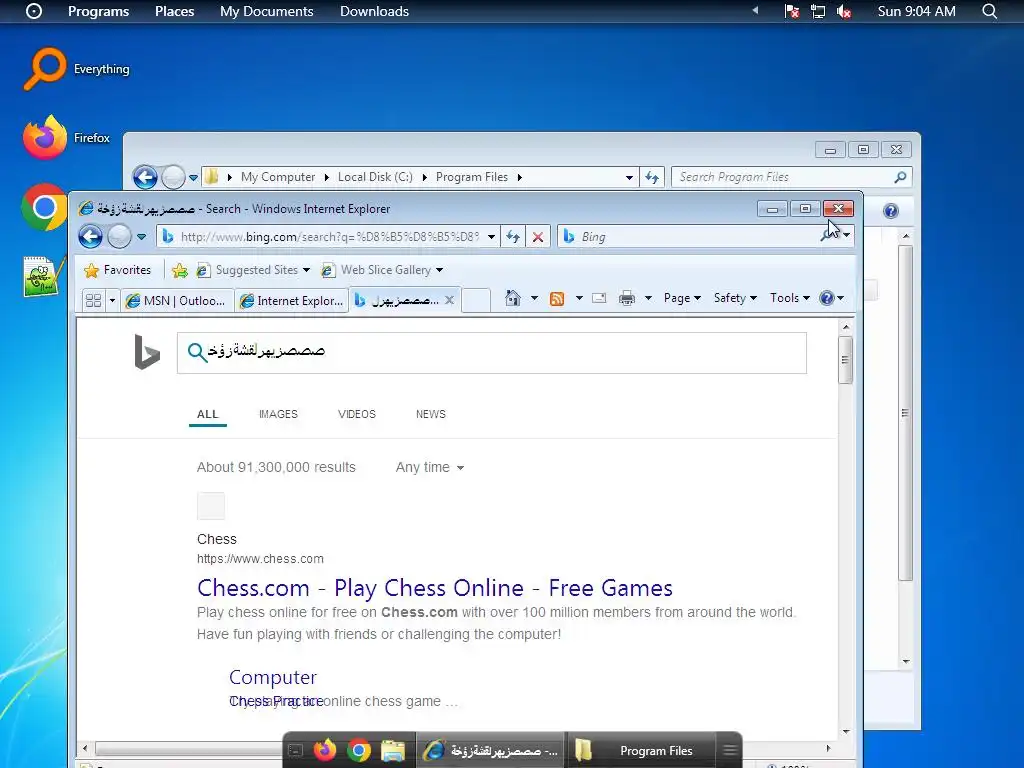The height and width of the screenshot is (768, 1024).
Task: Launch Firefox from the desktop
Action: [44, 138]
